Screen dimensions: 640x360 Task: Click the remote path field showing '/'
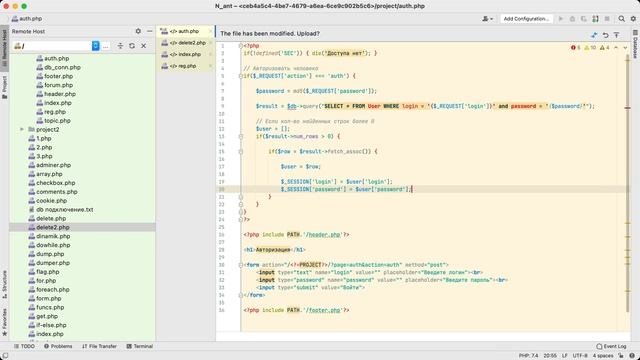[52, 46]
